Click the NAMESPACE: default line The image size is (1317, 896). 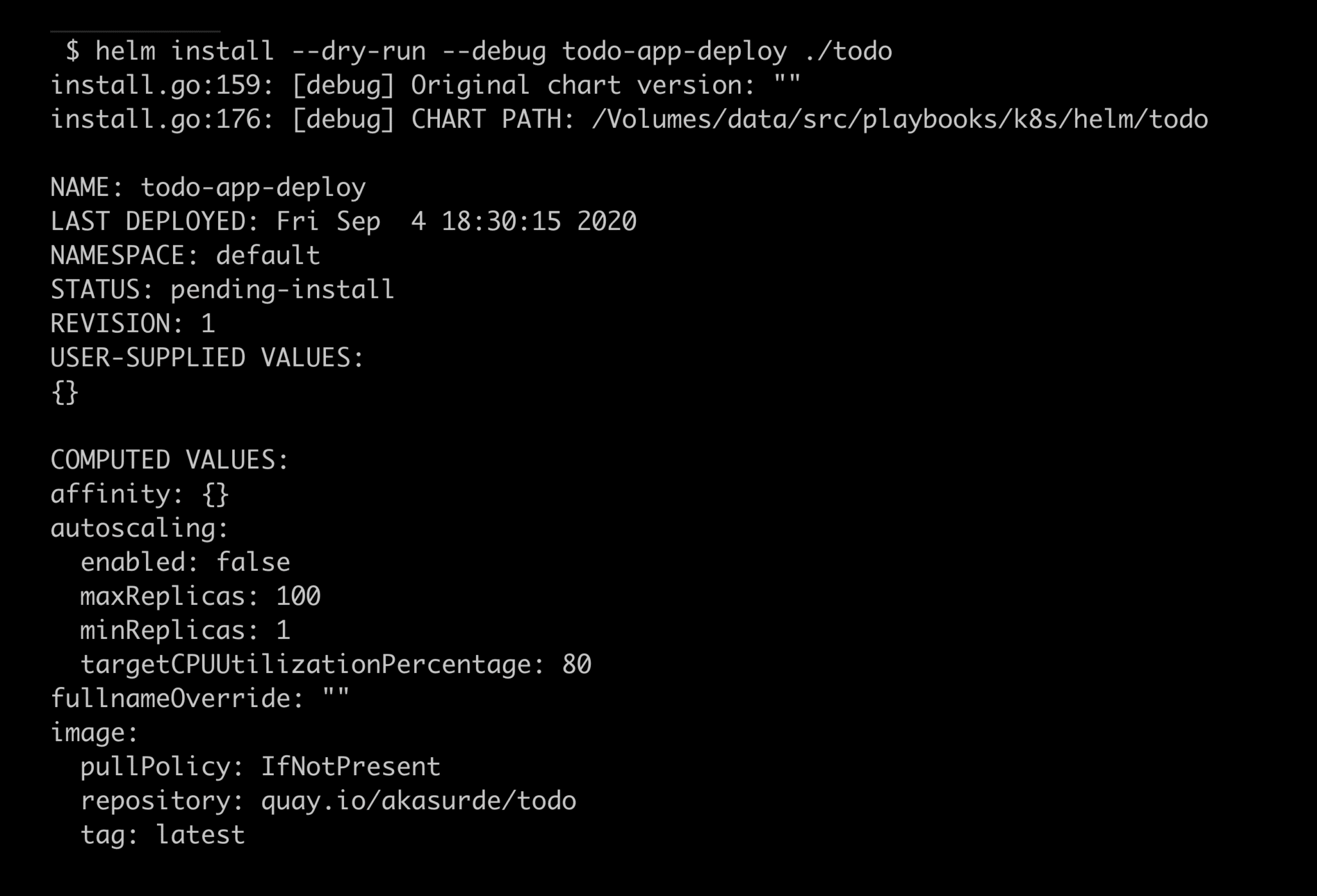[x=185, y=256]
